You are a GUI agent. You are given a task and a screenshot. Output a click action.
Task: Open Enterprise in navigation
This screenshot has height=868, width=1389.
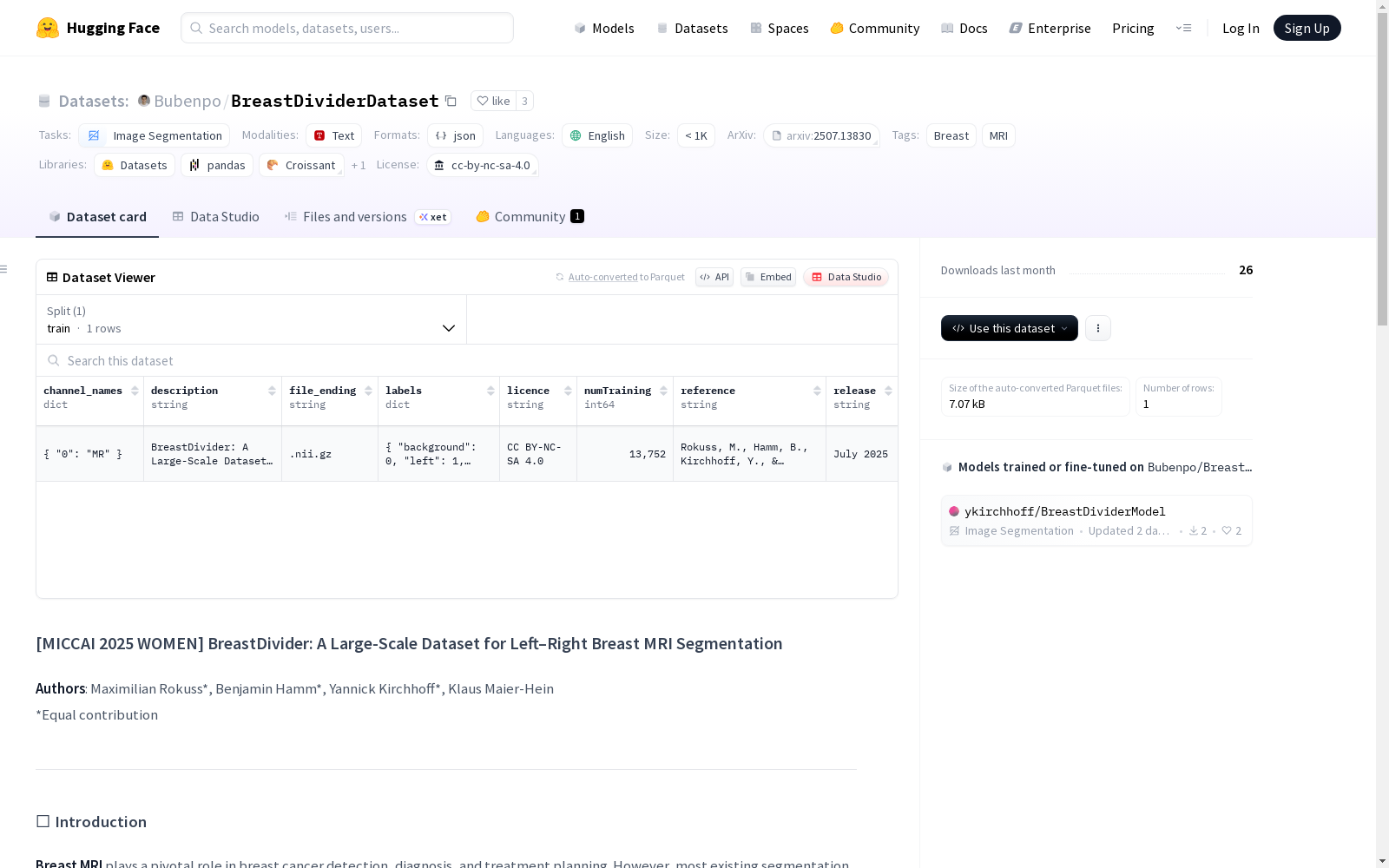coord(1050,28)
